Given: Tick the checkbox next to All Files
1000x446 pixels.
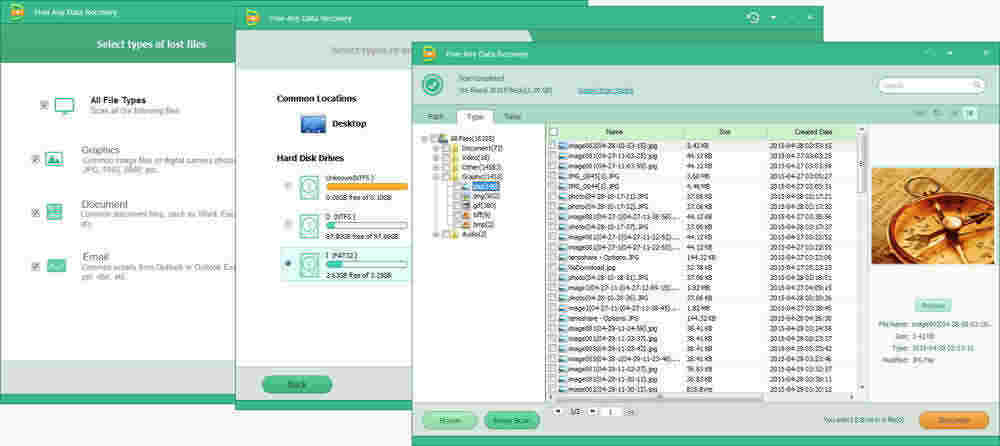Looking at the screenshot, I should click(x=434, y=138).
